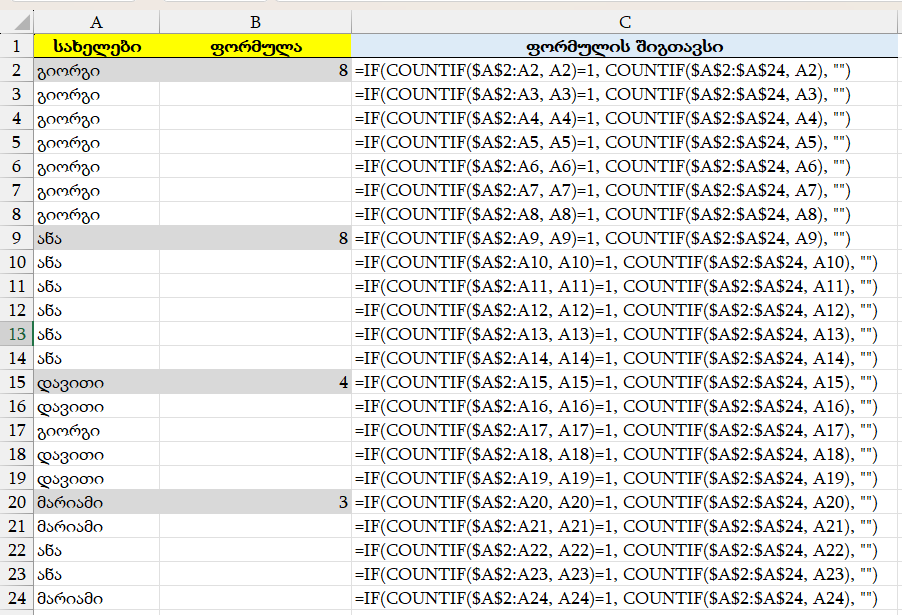Select column B header
902x615 pixels.
pyautogui.click(x=255, y=21)
